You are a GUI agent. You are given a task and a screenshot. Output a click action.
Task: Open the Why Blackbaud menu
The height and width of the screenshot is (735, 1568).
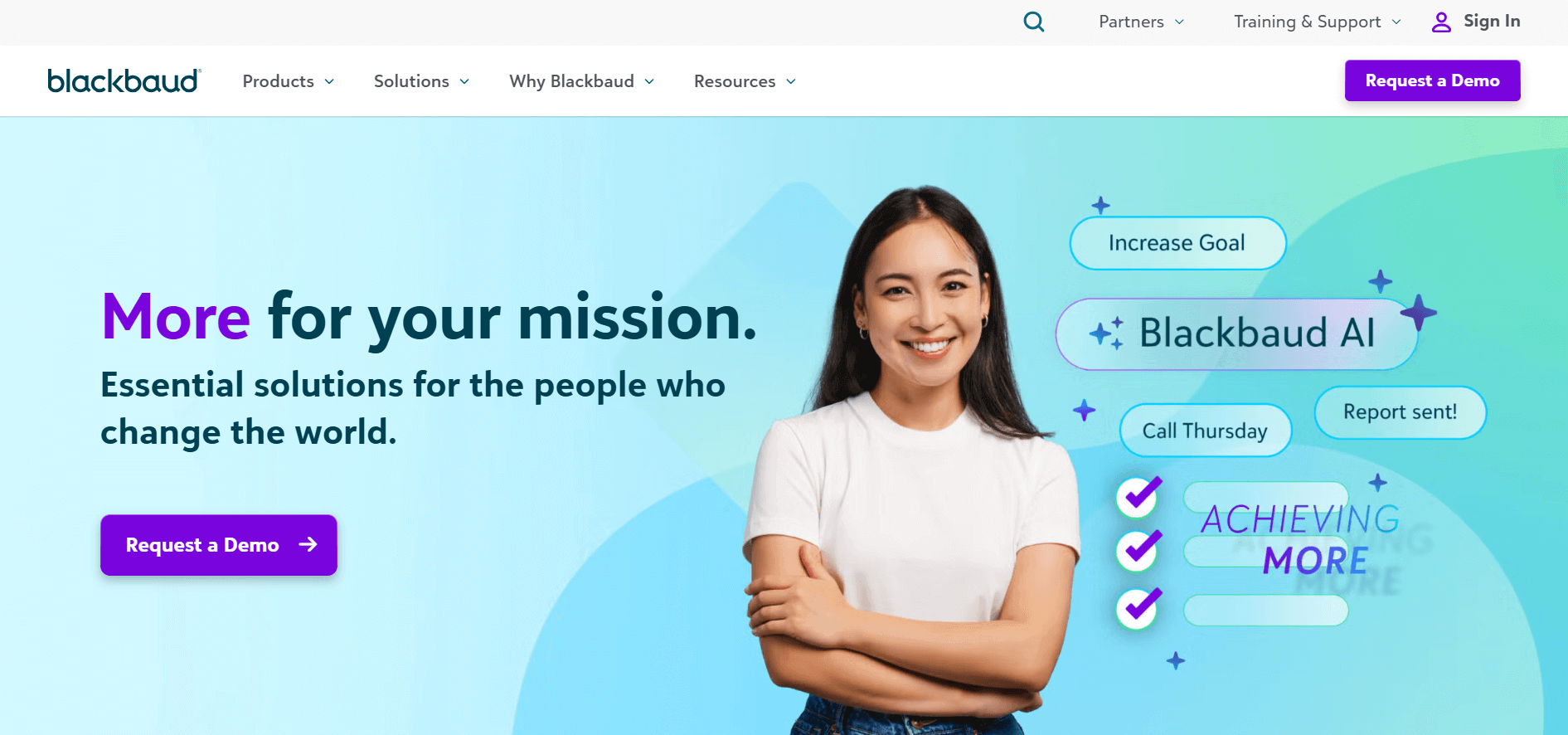pyautogui.click(x=582, y=81)
